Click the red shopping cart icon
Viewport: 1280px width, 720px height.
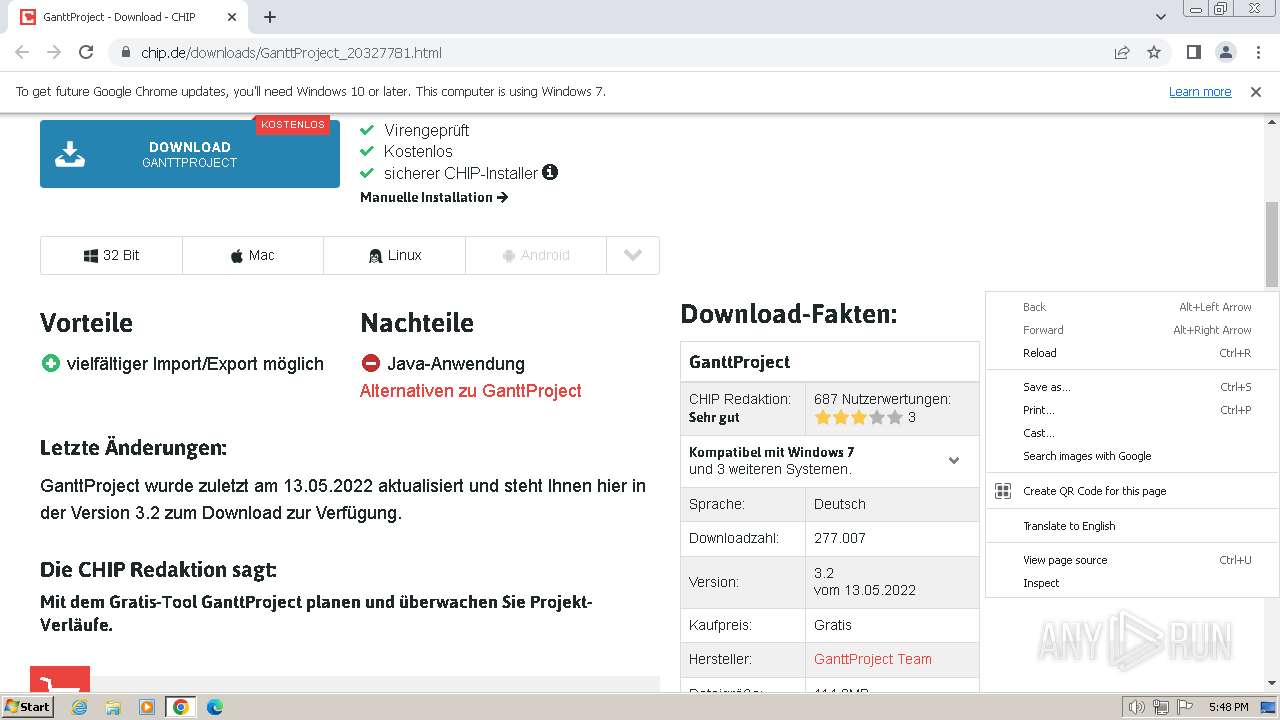[60, 679]
